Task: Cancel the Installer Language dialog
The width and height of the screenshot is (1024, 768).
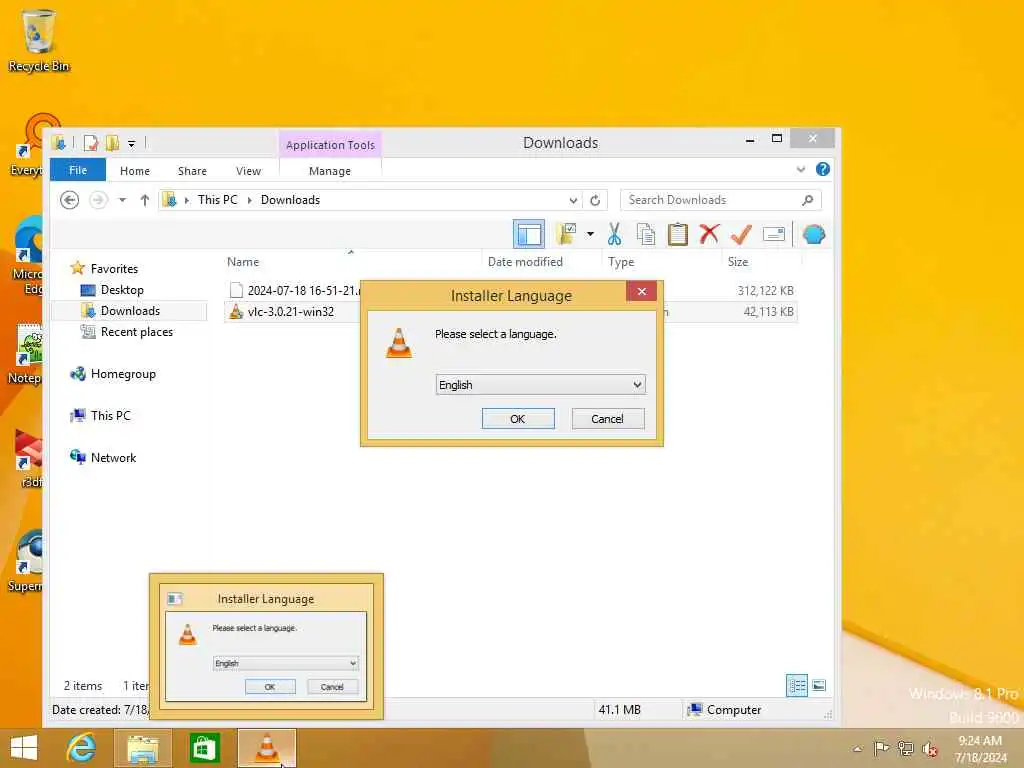Action: [607, 419]
